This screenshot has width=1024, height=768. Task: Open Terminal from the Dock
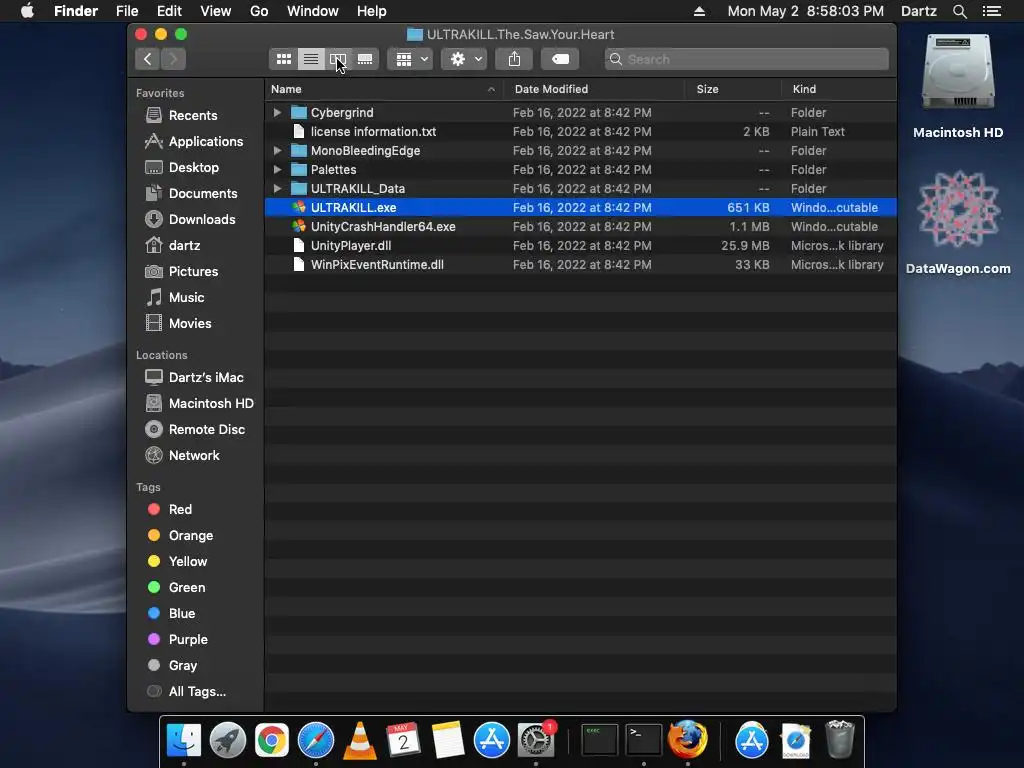click(x=643, y=740)
